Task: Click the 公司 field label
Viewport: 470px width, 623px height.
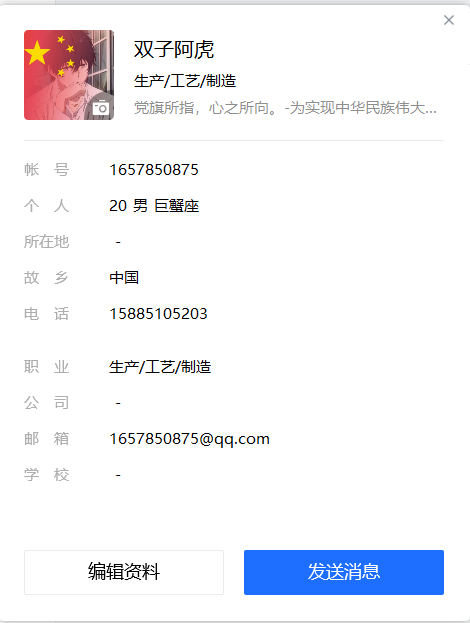Action: (46, 403)
